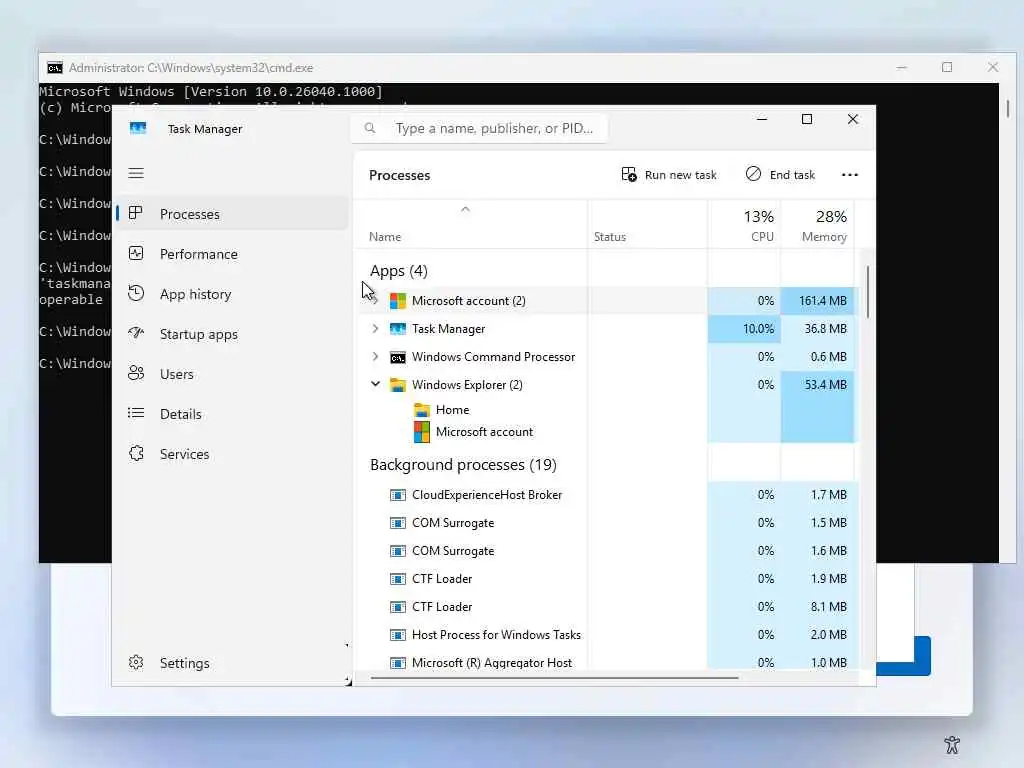Click the End task button label

pyautogui.click(x=792, y=175)
